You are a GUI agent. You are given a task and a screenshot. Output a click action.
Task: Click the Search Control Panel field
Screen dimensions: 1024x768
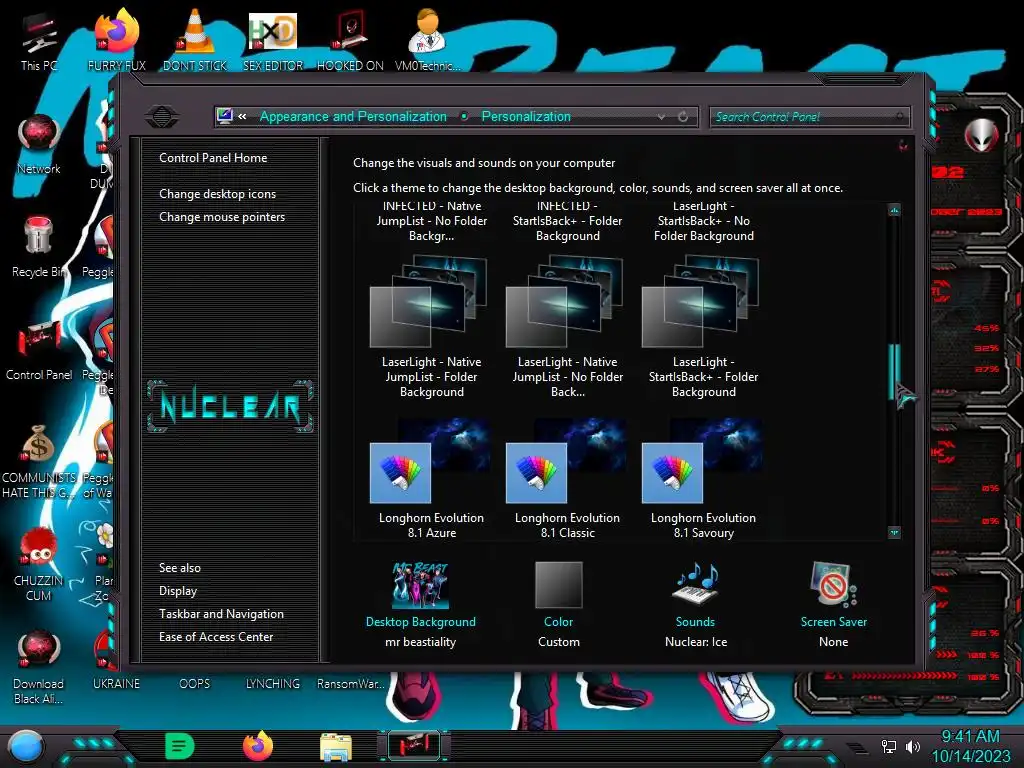[810, 117]
